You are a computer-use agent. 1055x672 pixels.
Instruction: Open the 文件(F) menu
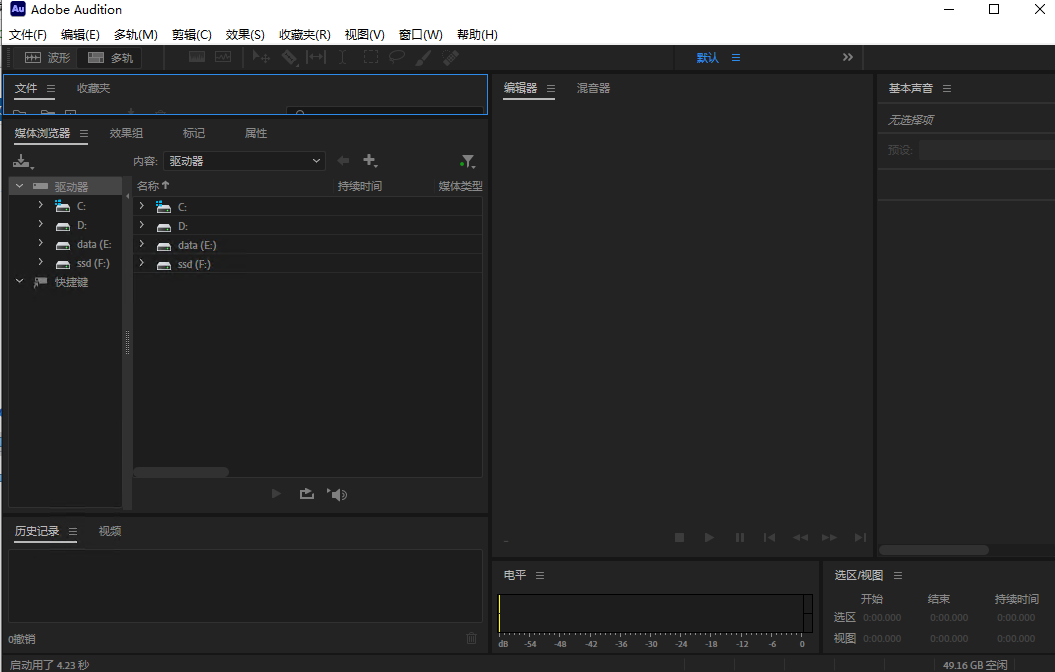tap(28, 34)
